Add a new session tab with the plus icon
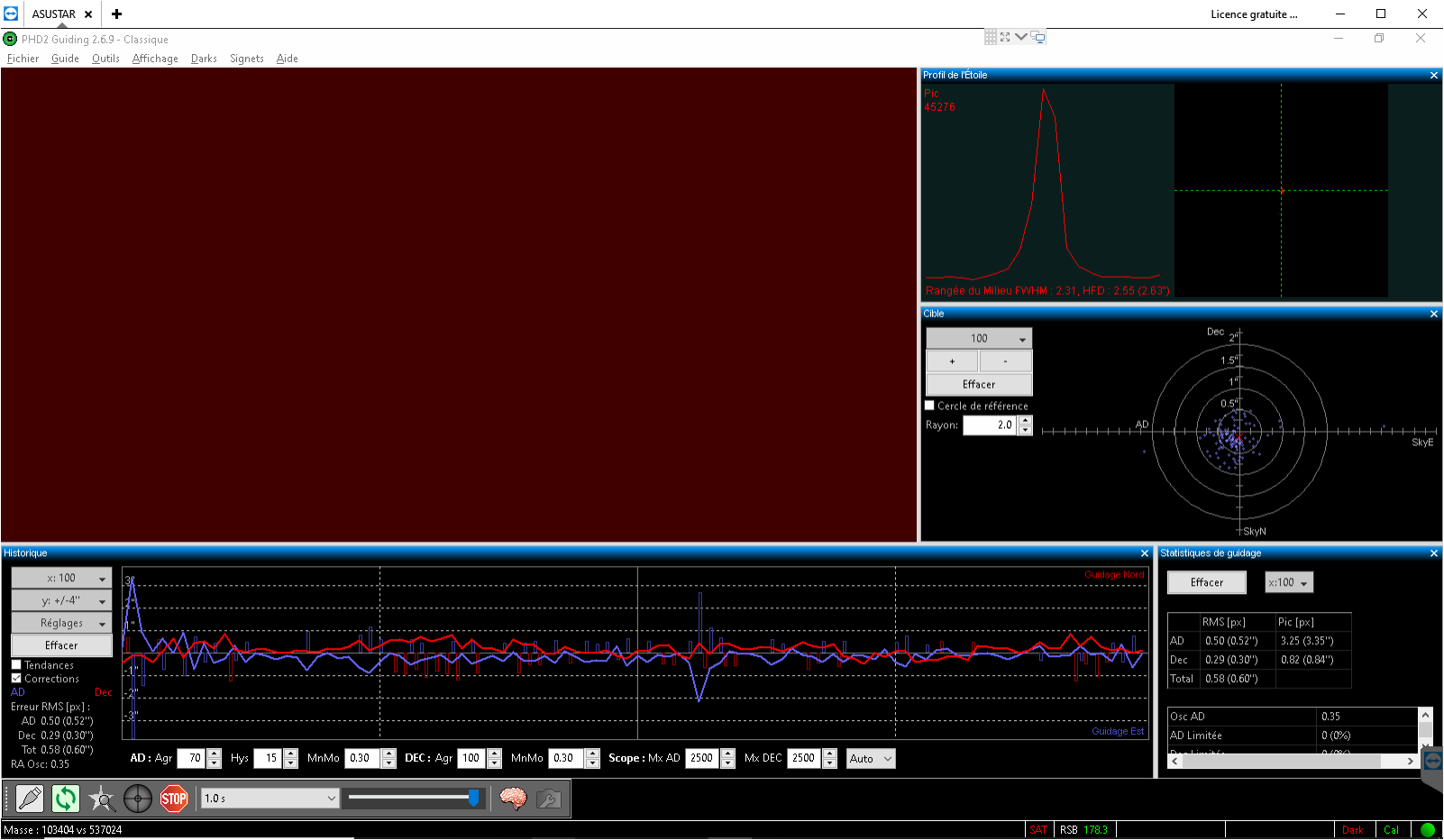 pos(116,14)
